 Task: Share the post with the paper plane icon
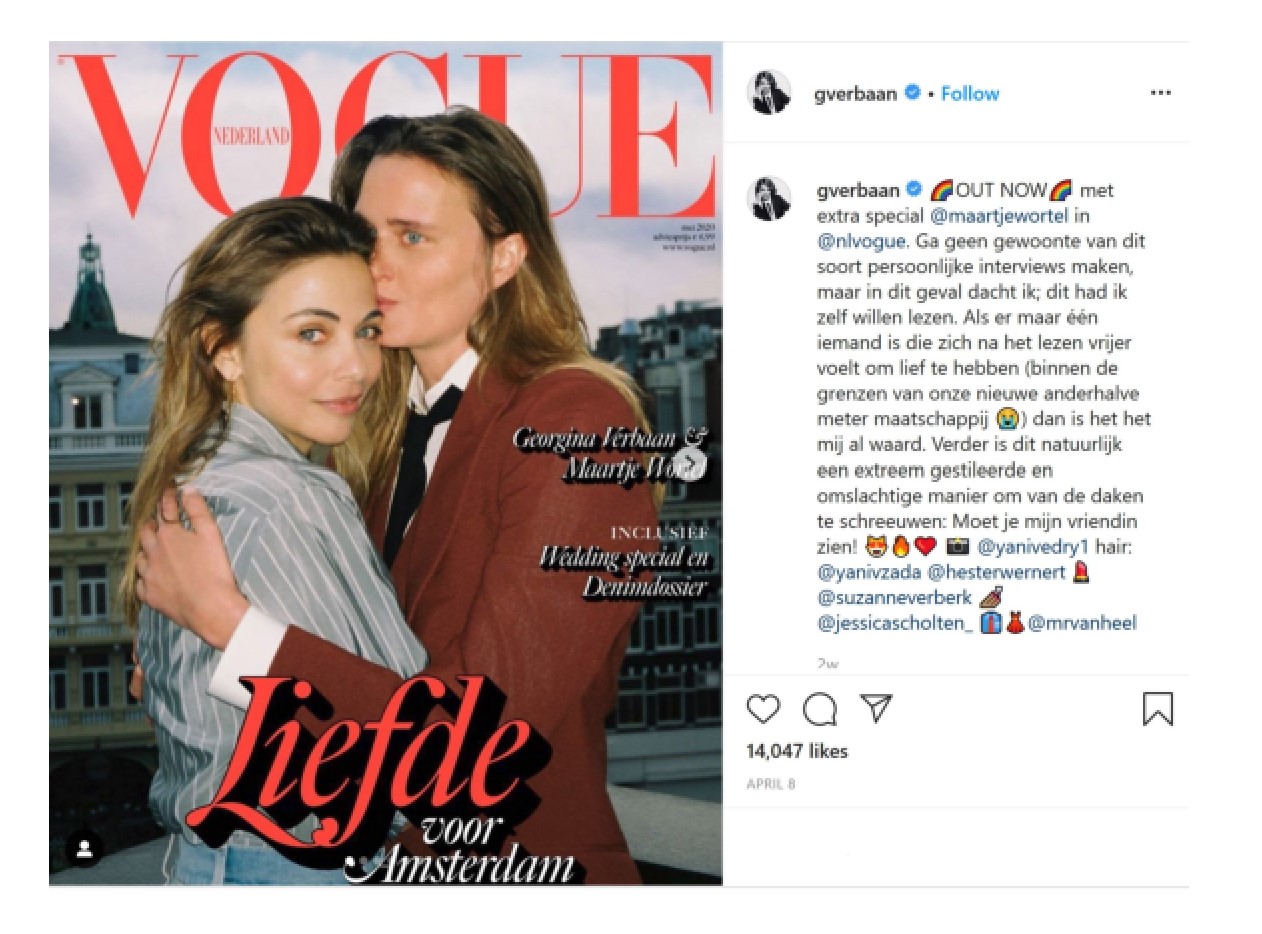click(x=876, y=708)
